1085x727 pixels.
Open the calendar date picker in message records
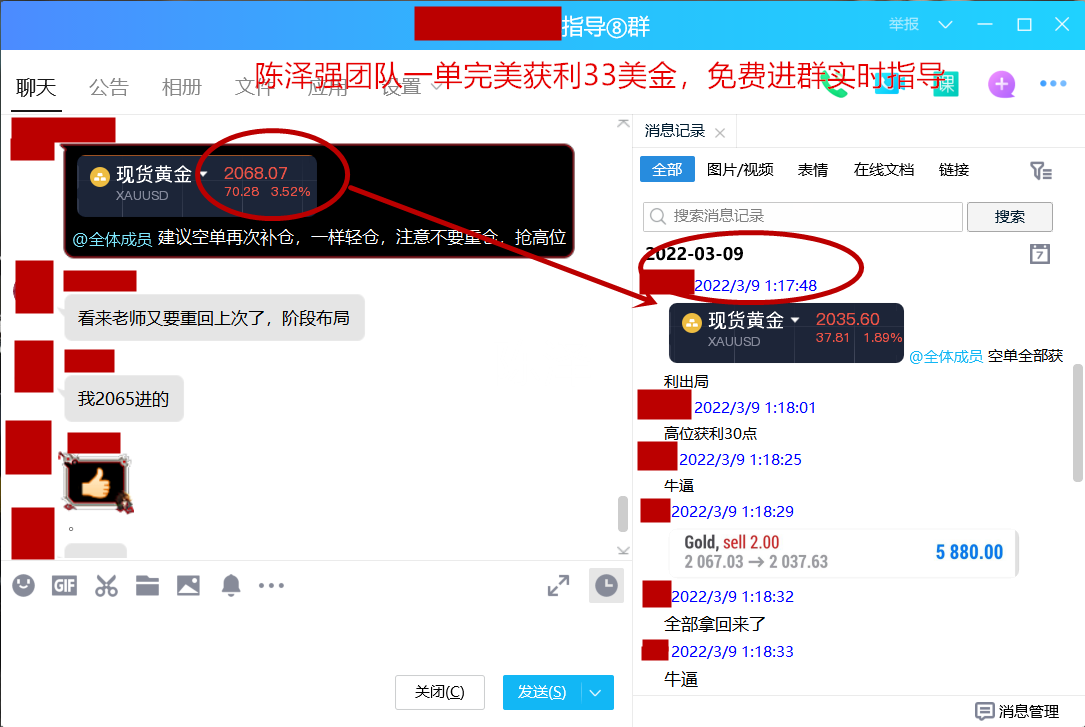(1040, 254)
